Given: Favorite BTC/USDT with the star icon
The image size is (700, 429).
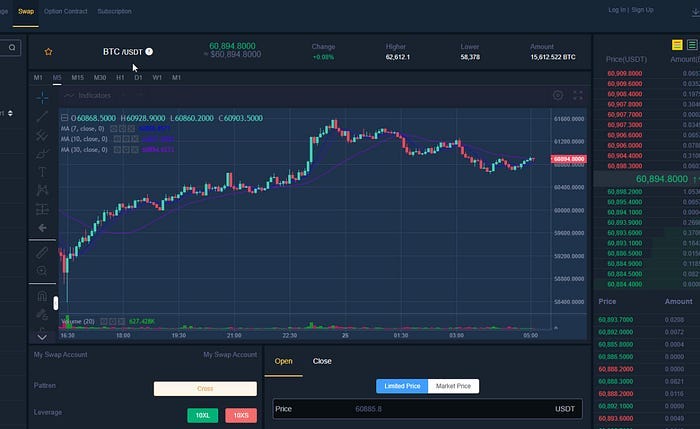Looking at the screenshot, I should pyautogui.click(x=48, y=52).
